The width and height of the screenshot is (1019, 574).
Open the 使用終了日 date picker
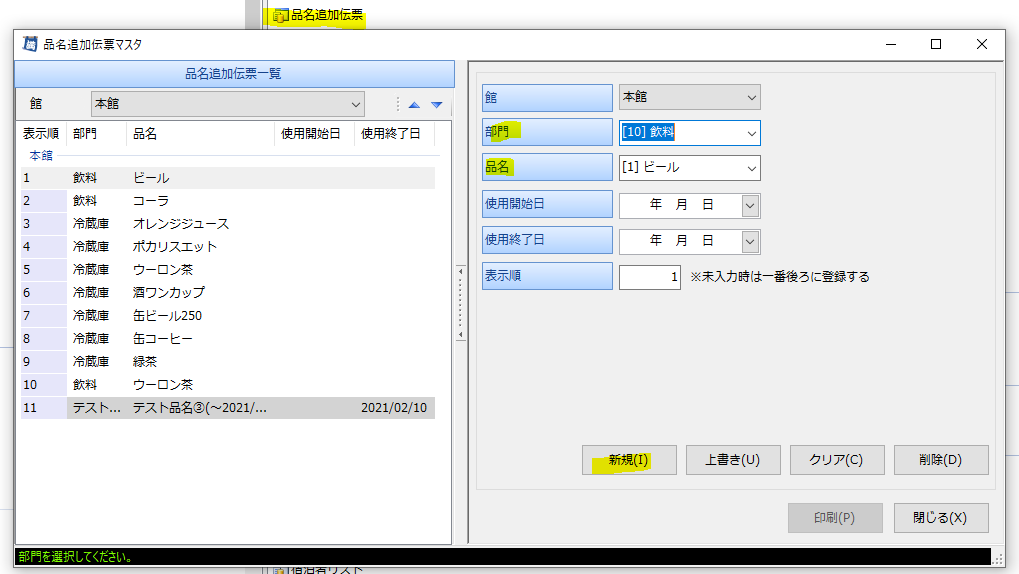click(x=751, y=241)
